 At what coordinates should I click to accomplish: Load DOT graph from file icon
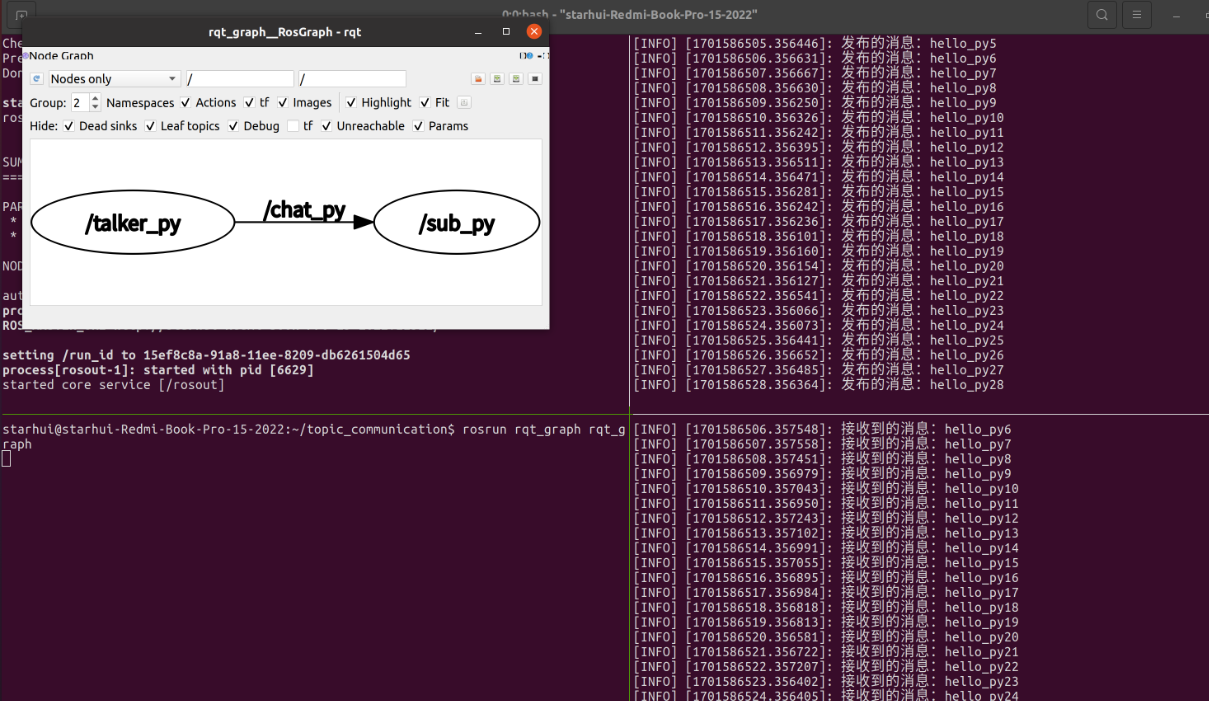point(478,79)
